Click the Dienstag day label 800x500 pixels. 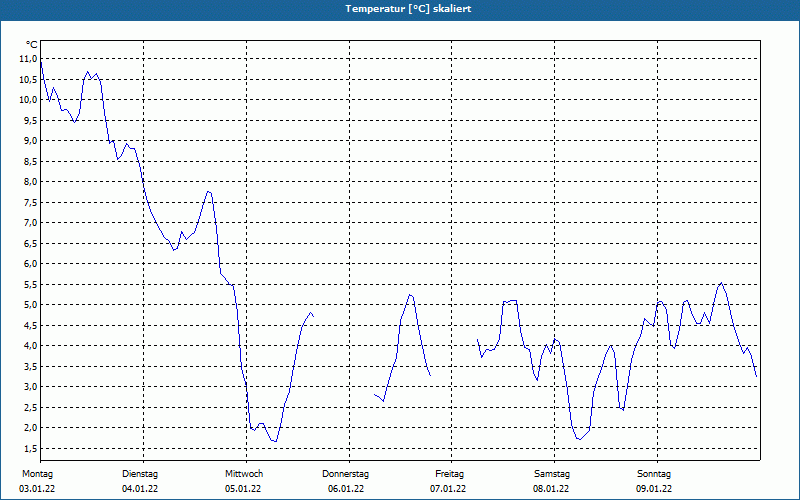tap(140, 474)
